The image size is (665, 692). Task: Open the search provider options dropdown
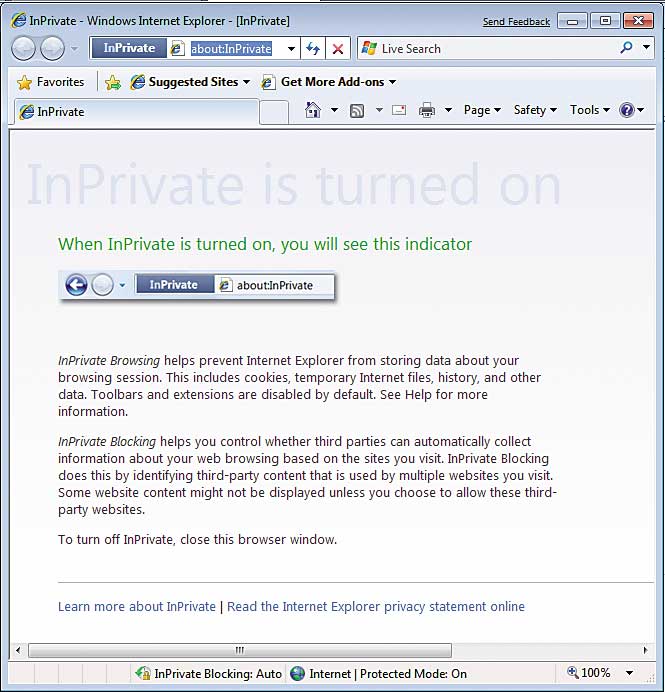pyautogui.click(x=646, y=47)
